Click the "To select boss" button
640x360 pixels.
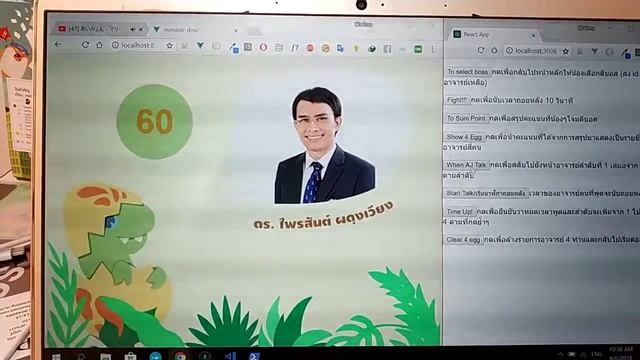[x=467, y=72]
